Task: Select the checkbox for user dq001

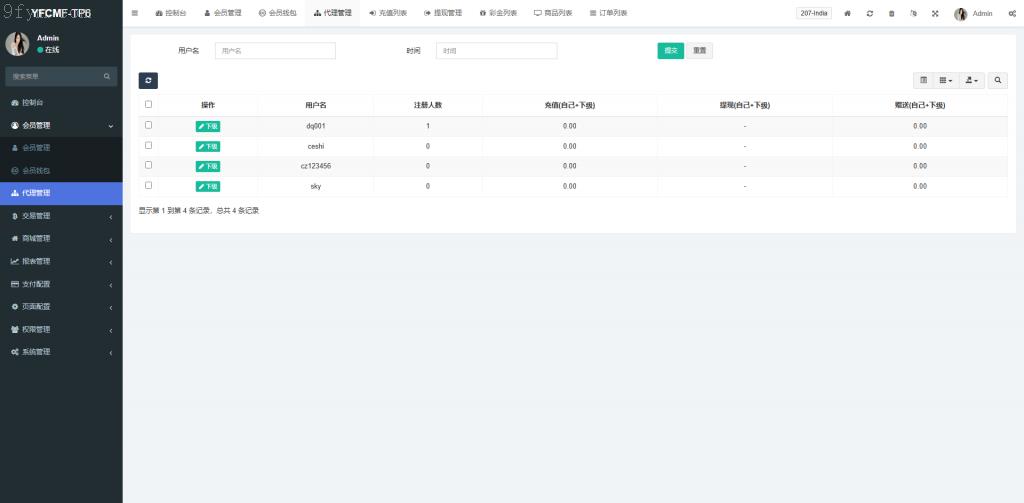Action: [149, 125]
